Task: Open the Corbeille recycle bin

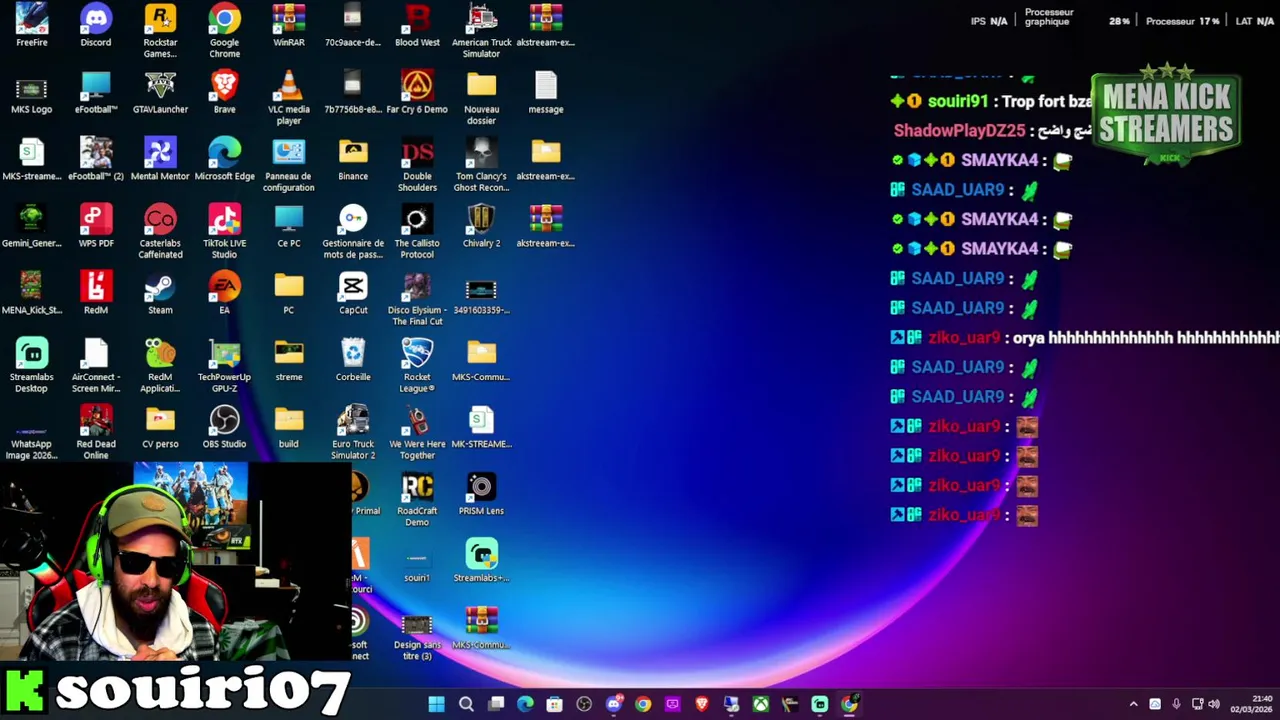Action: [353, 360]
